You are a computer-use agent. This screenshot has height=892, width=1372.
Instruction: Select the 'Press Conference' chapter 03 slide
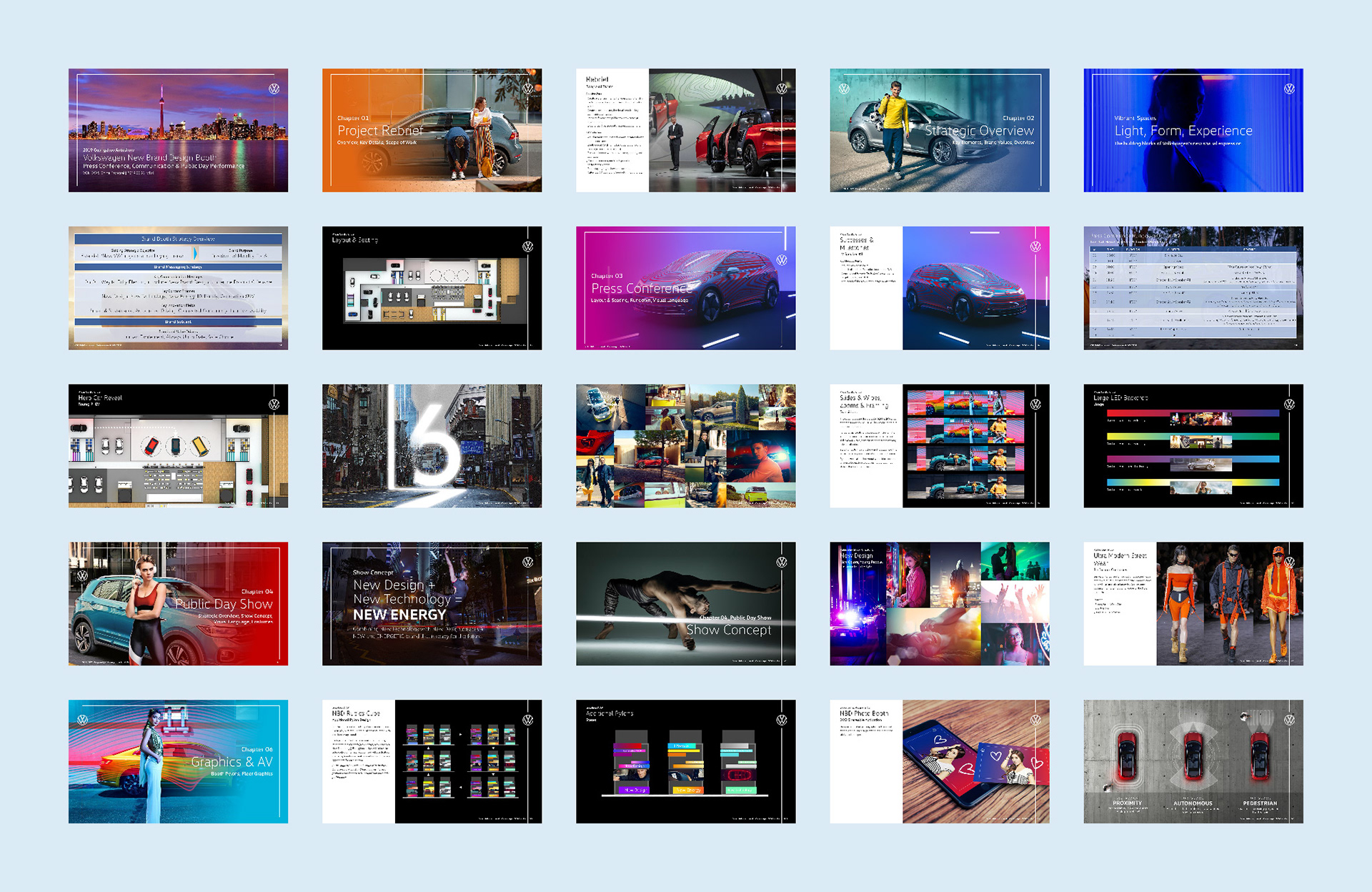pyautogui.click(x=685, y=288)
